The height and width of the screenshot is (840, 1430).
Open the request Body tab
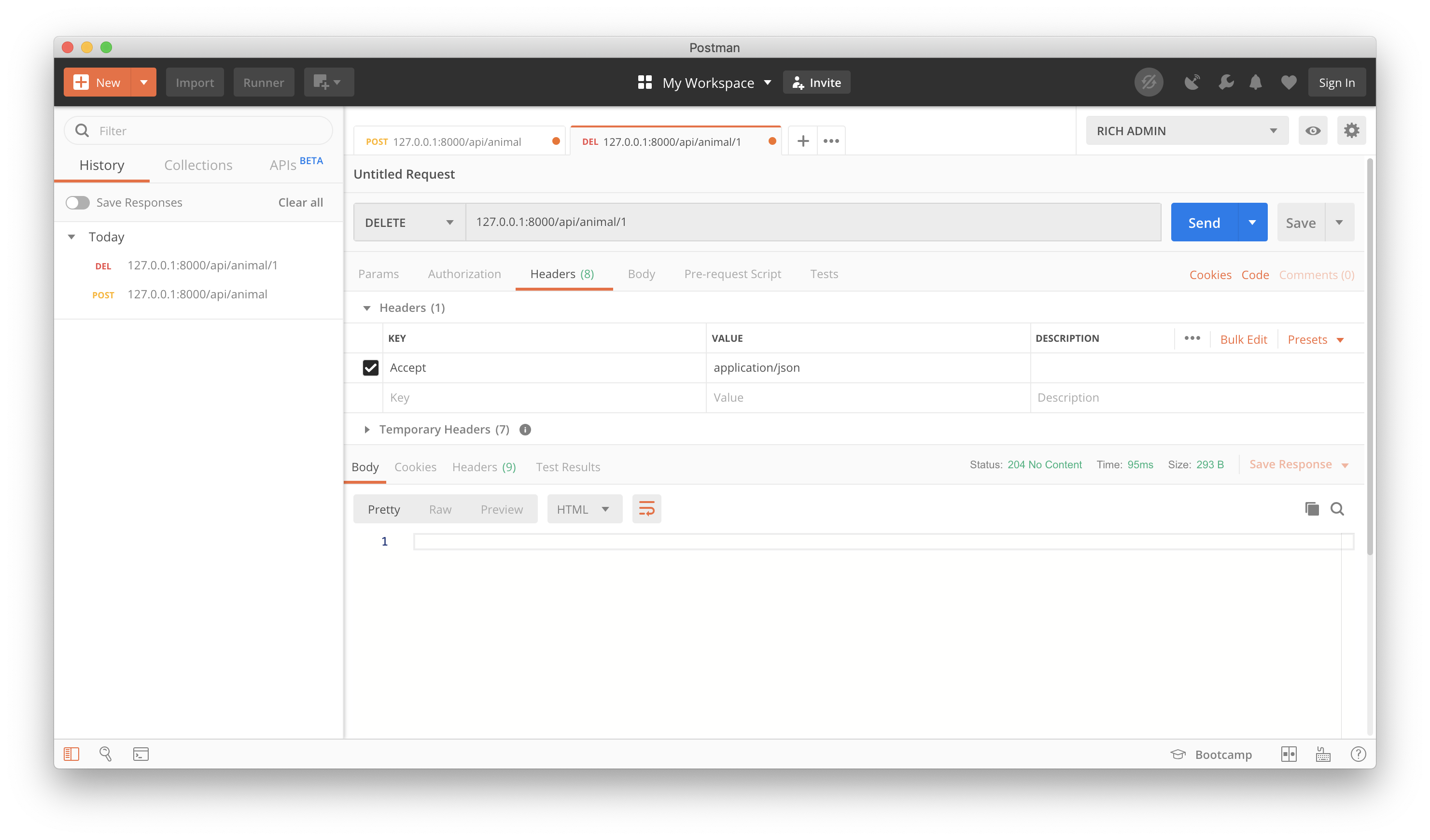tap(641, 274)
